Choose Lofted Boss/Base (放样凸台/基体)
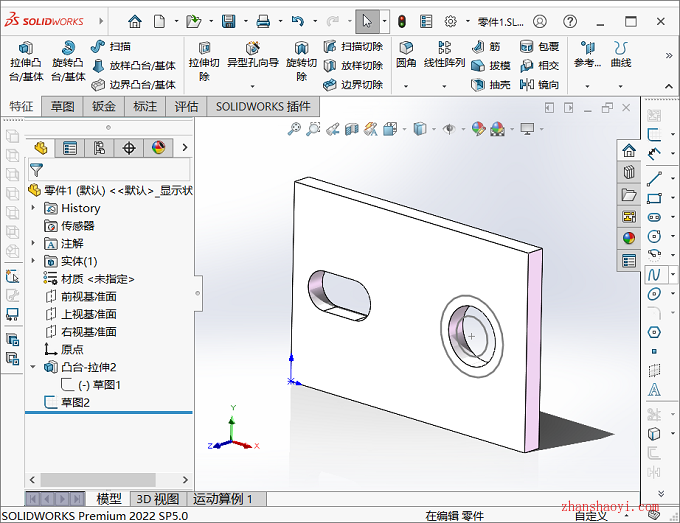The height and width of the screenshot is (523, 680). click(134, 65)
